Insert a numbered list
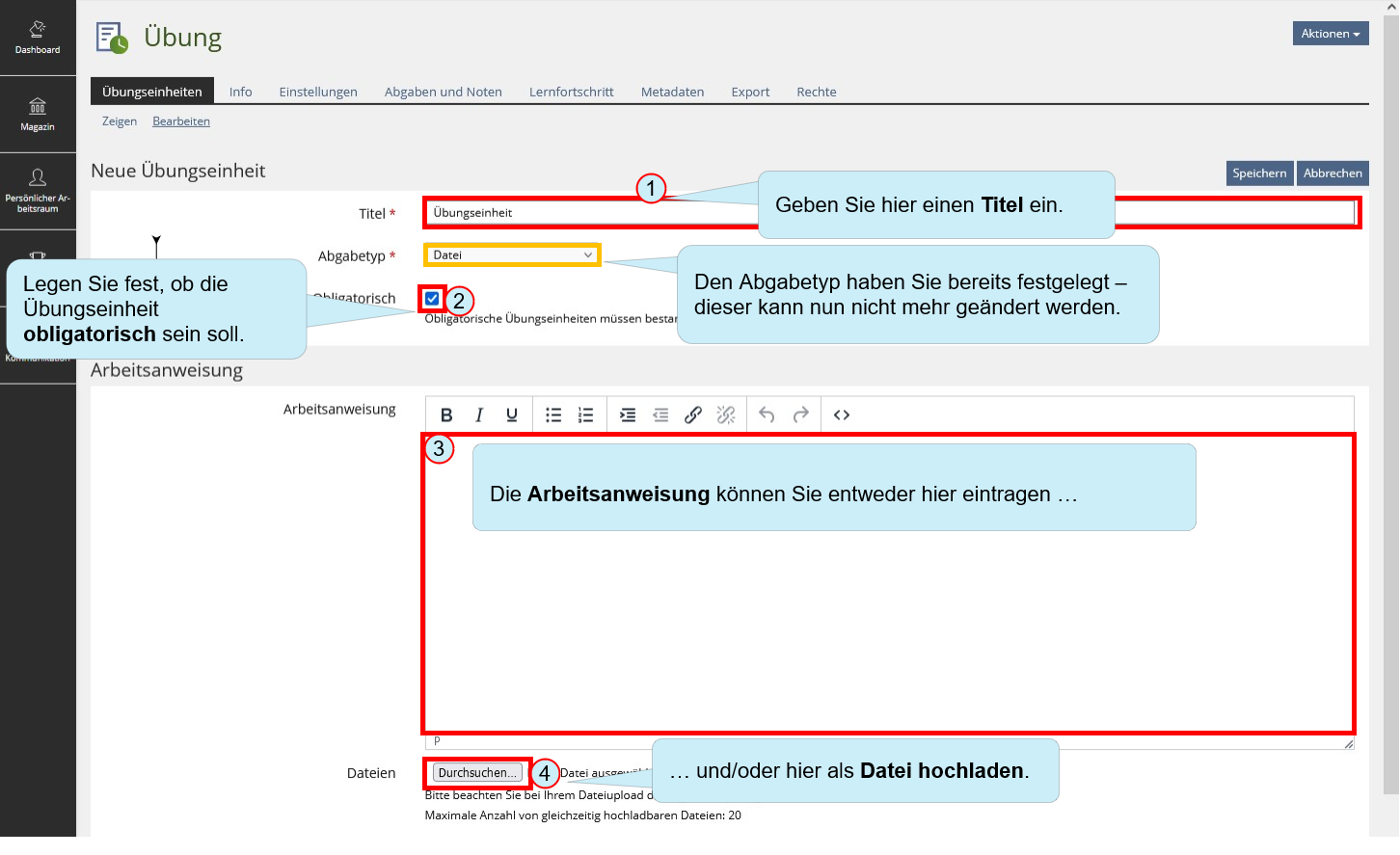This screenshot has height=855, width=1400. click(586, 415)
